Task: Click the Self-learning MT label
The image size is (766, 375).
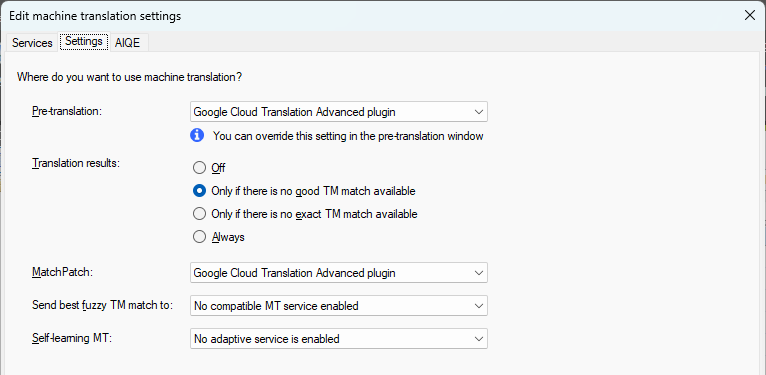Action: tap(72, 338)
